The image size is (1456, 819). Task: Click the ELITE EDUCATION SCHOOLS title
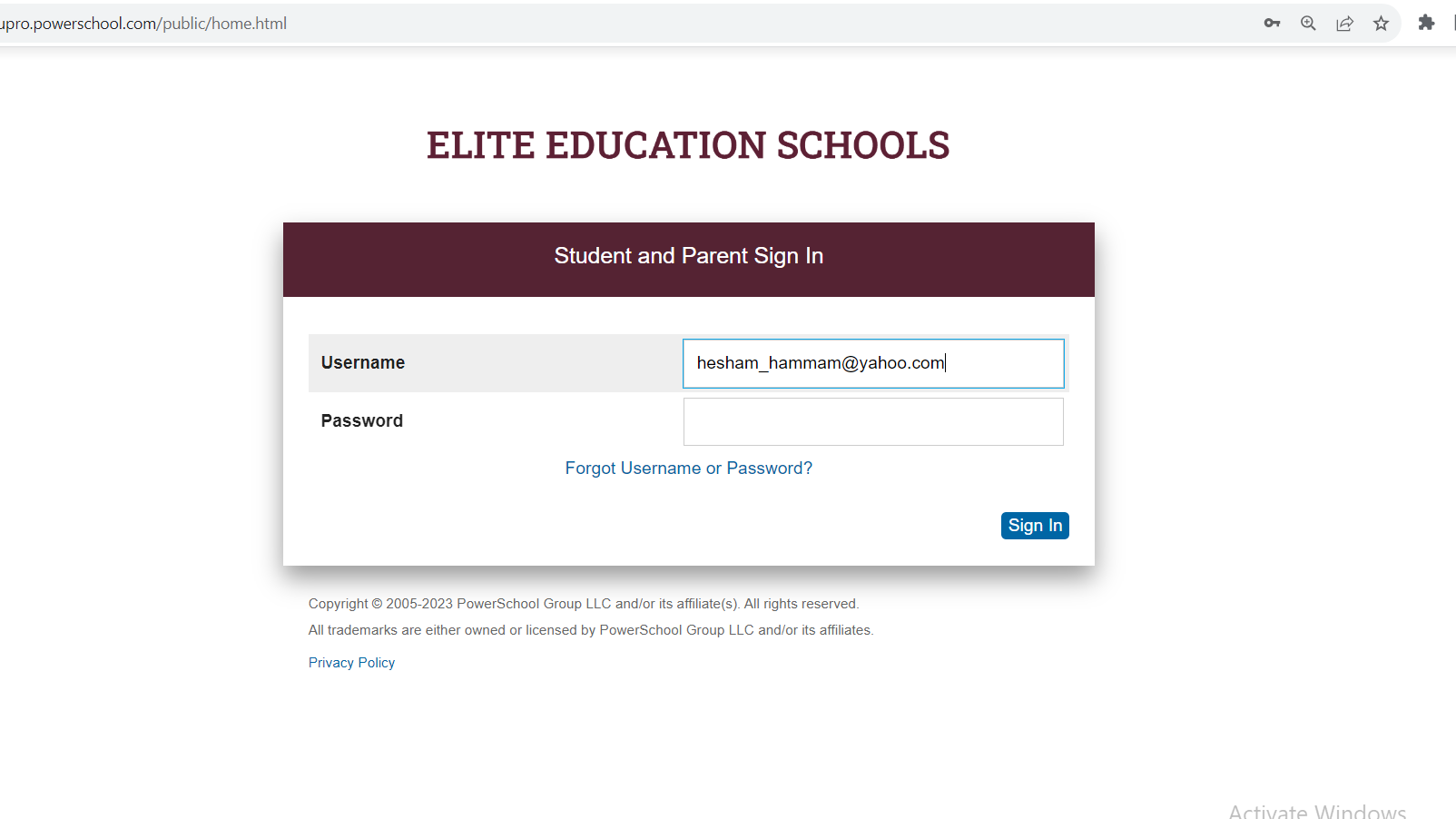687,144
